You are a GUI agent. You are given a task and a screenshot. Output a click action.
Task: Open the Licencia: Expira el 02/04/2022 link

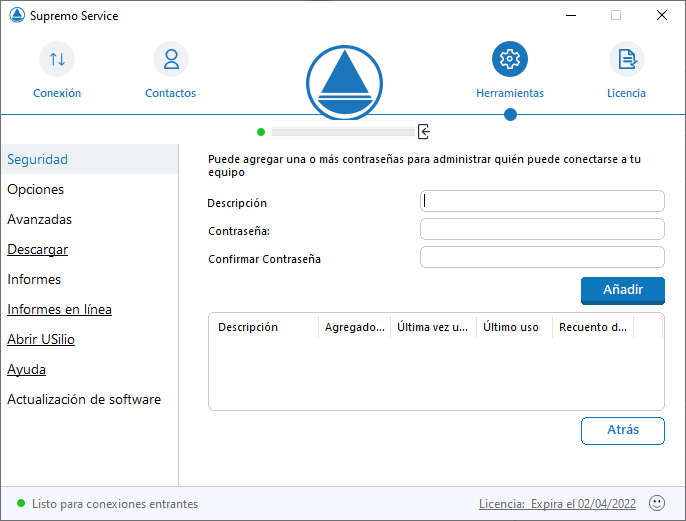557,504
